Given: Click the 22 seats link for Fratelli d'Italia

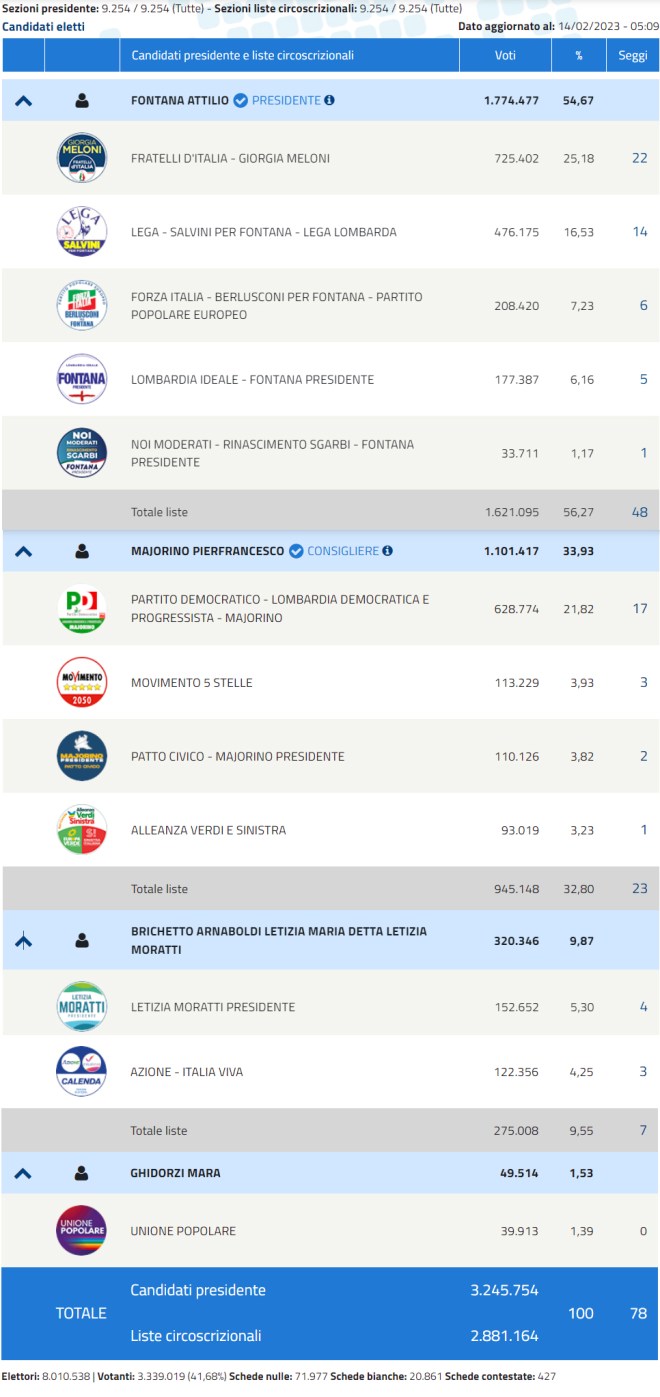Looking at the screenshot, I should click(x=639, y=158).
